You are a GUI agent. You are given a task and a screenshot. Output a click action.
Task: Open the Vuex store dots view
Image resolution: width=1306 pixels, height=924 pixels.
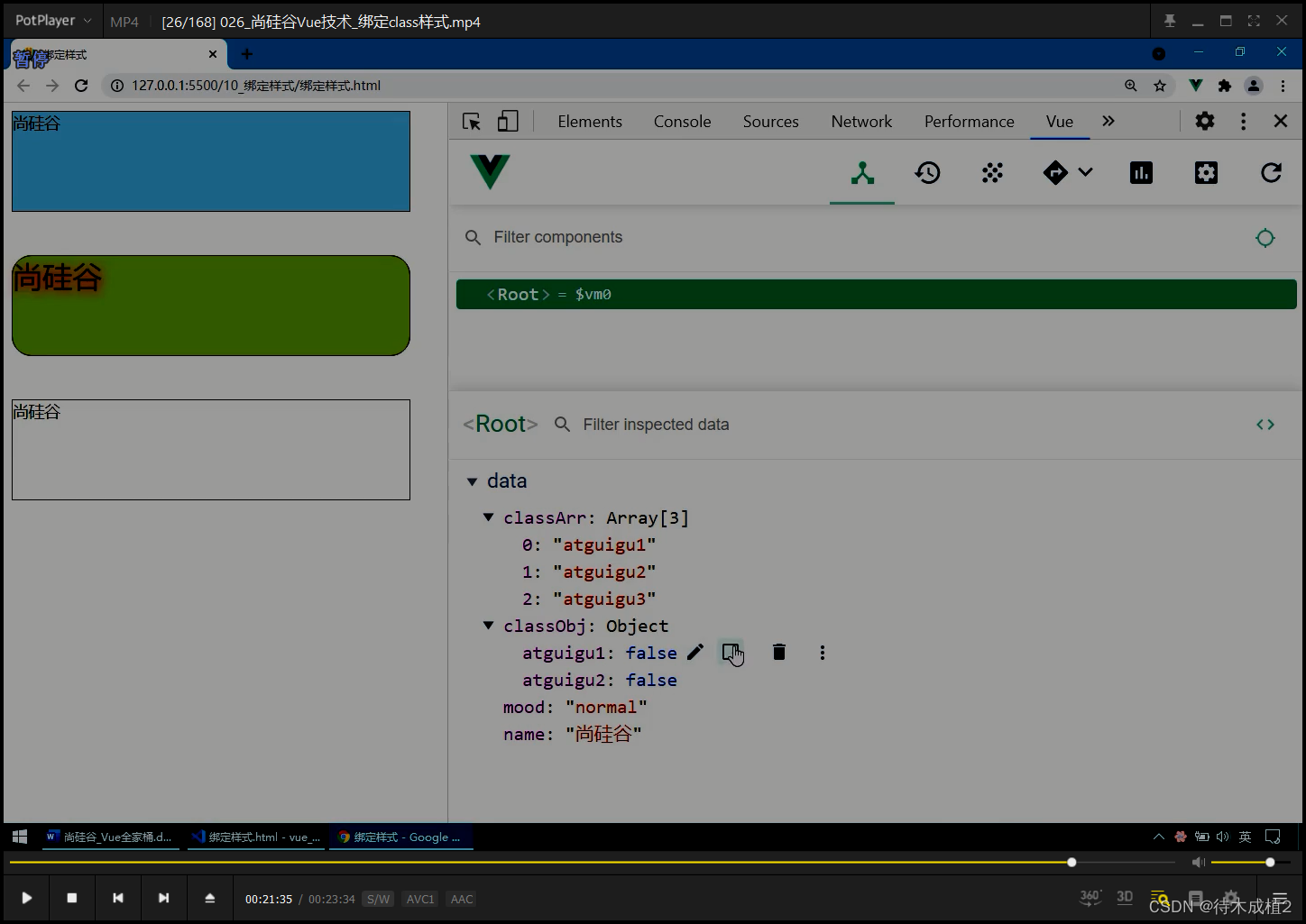(x=992, y=173)
